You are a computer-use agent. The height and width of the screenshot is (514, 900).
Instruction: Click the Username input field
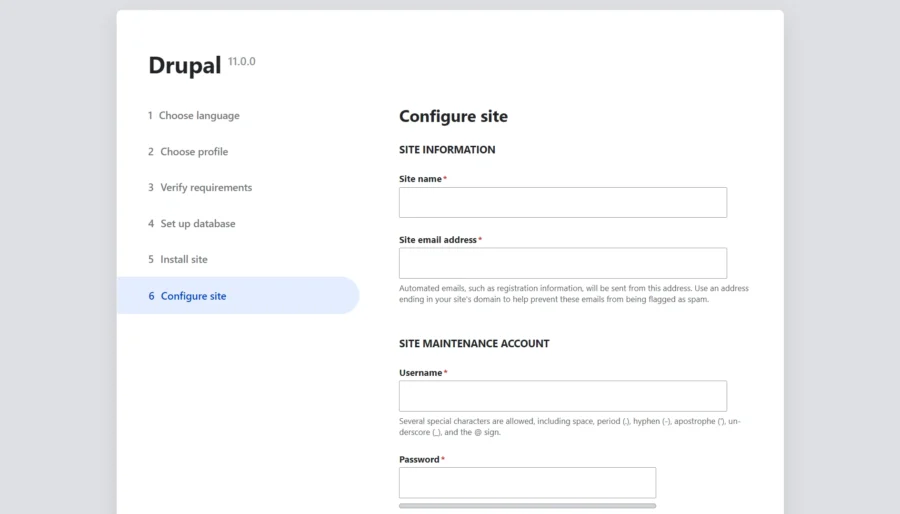(x=562, y=396)
